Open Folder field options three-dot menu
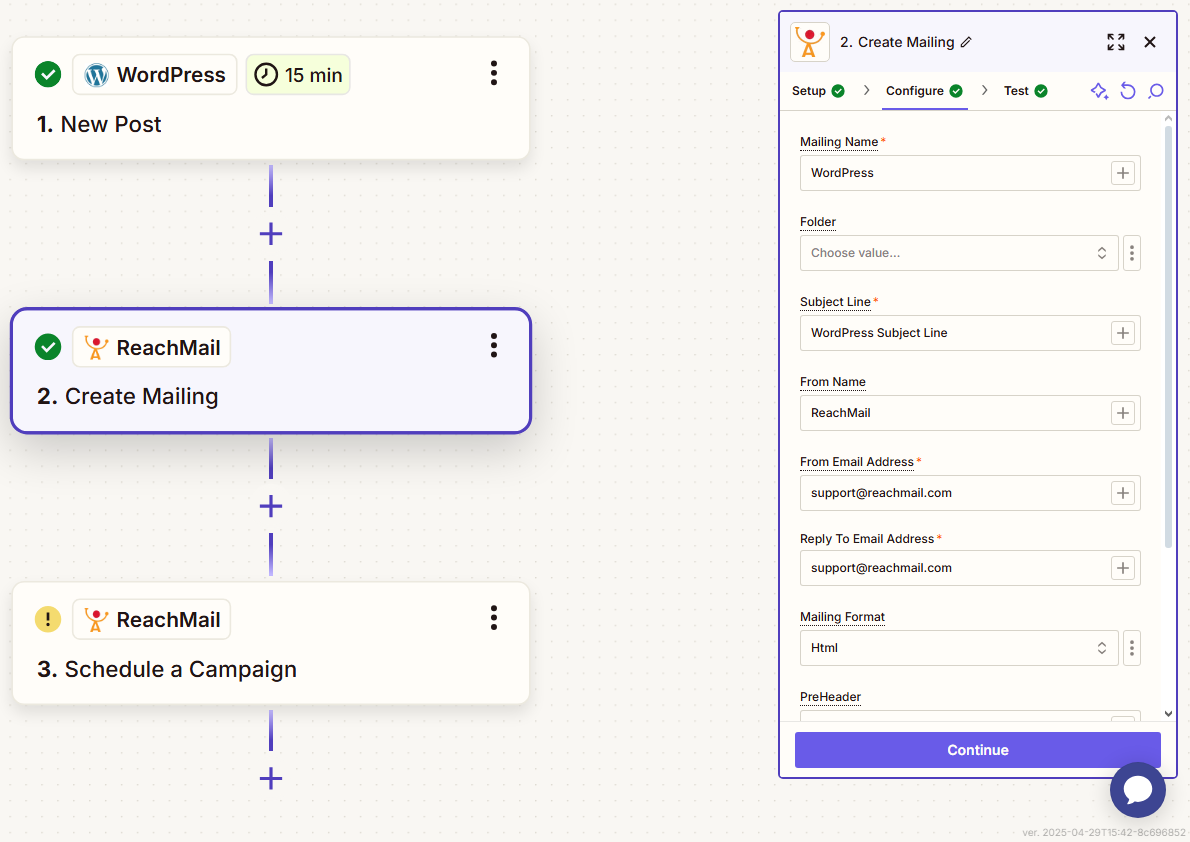Screen dimensions: 1190x842 (1132, 253)
